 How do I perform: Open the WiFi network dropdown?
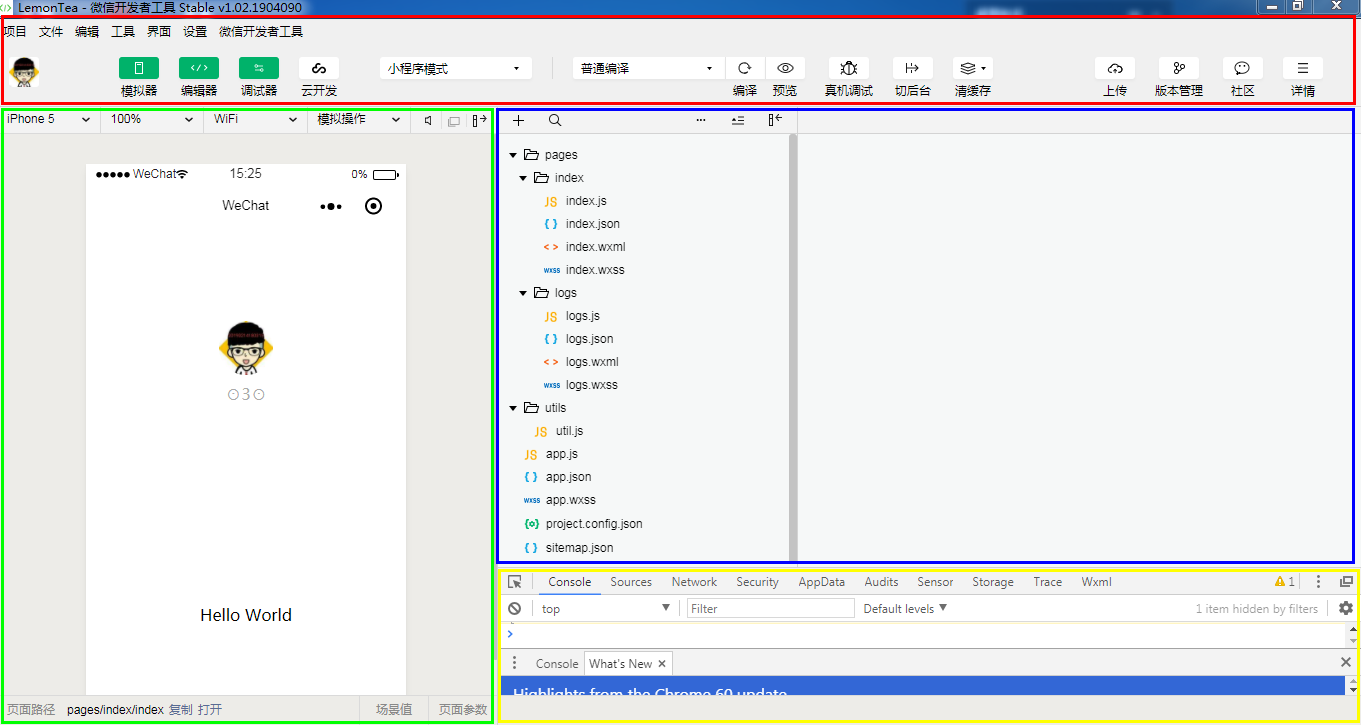pos(255,119)
